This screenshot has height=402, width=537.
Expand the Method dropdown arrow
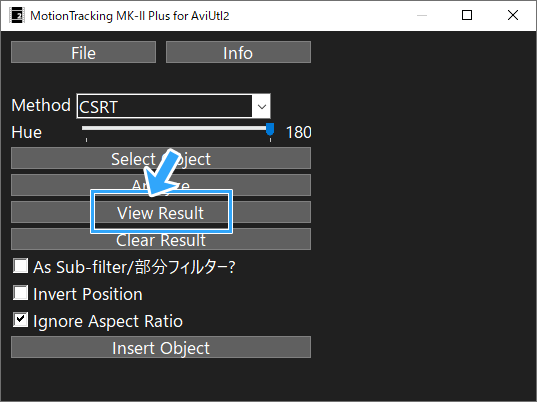click(x=262, y=106)
